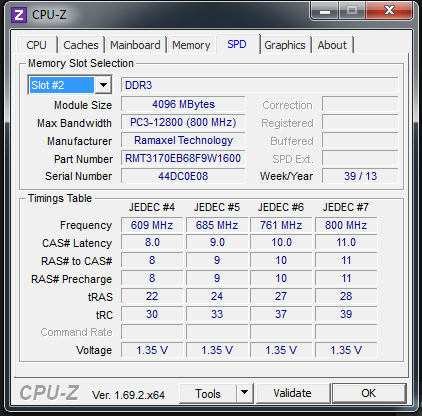Screen dimensions: 422x416
Task: Click the Validate button
Action: coord(293,393)
